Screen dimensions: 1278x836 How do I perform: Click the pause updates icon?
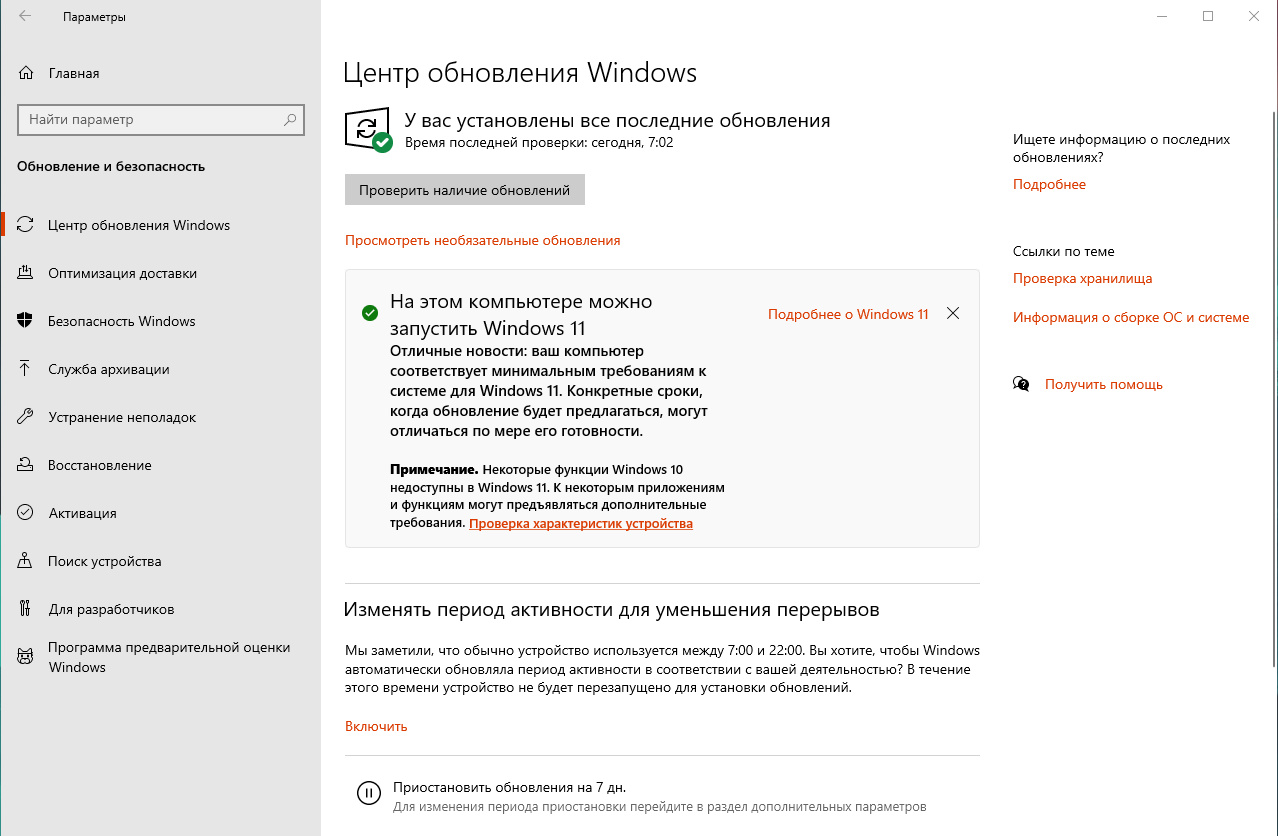[x=369, y=794]
